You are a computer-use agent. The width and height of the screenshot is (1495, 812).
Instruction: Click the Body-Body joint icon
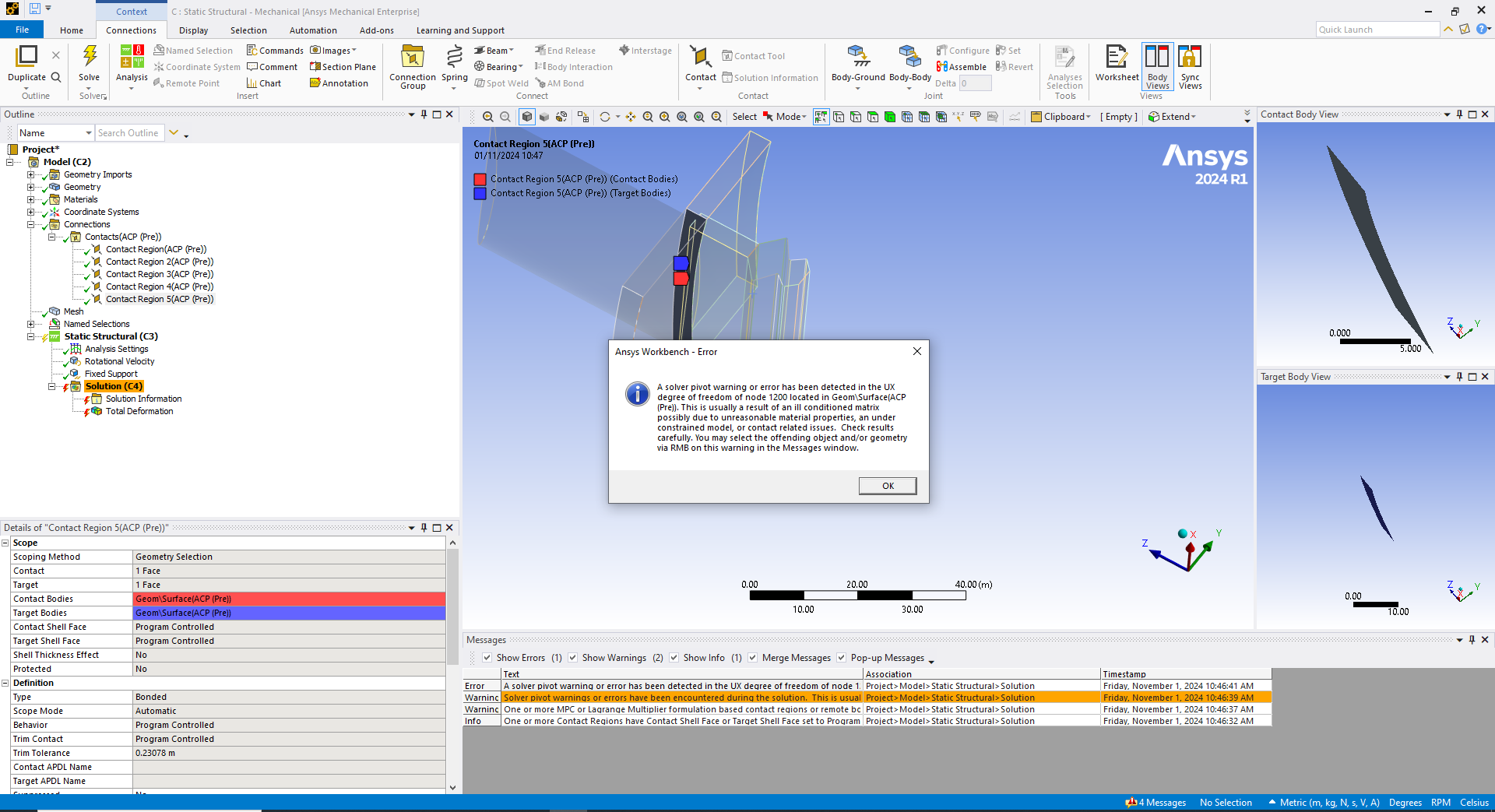click(x=909, y=57)
